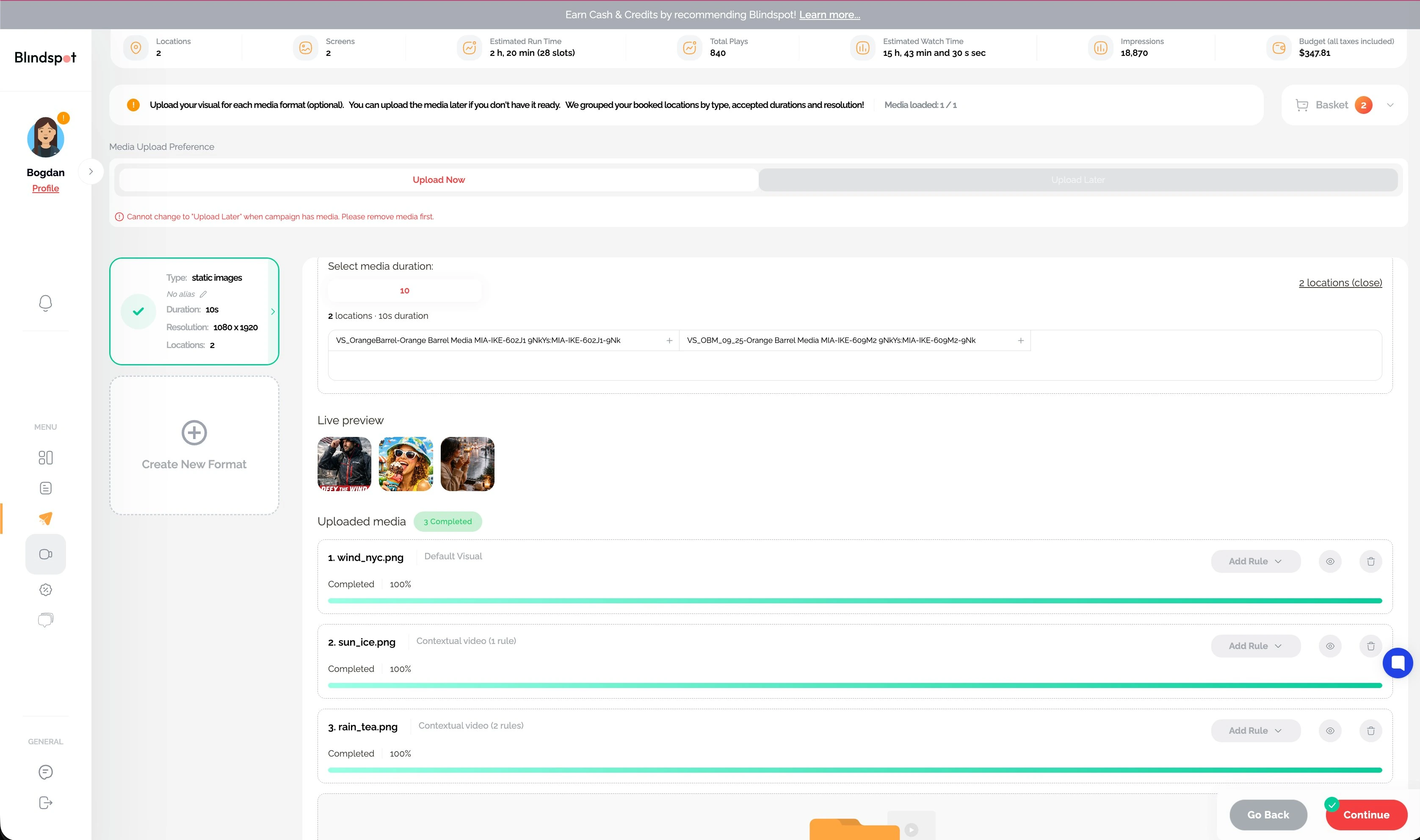The image size is (1420, 840).
Task: Click Create New Format card
Action: [194, 445]
